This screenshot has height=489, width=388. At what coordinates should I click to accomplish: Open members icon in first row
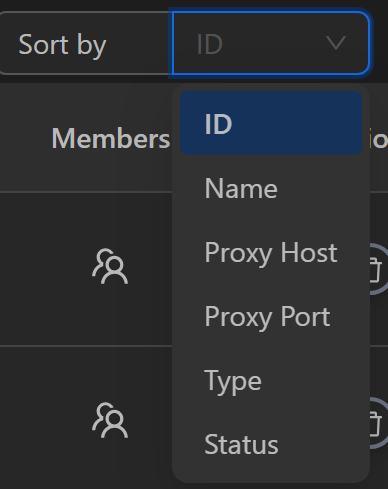pyautogui.click(x=110, y=267)
